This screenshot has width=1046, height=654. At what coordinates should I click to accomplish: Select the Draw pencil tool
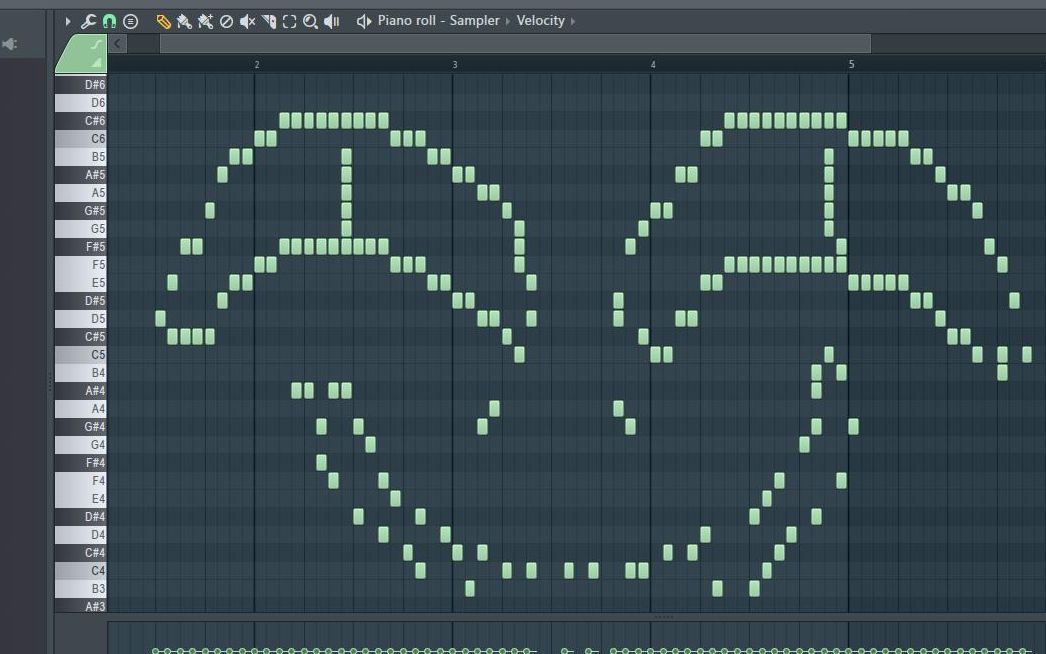pyautogui.click(x=163, y=21)
